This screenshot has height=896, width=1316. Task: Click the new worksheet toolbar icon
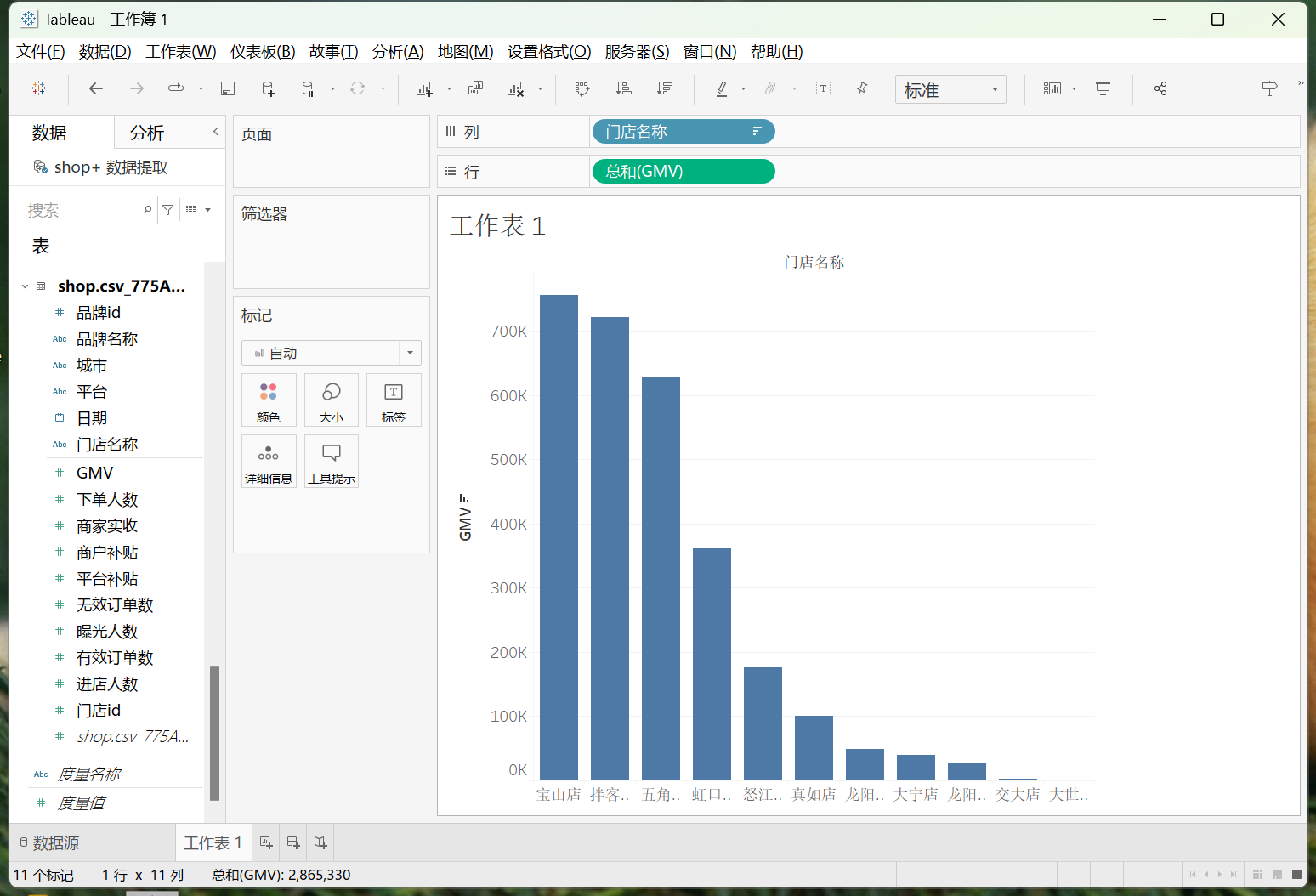(x=424, y=88)
